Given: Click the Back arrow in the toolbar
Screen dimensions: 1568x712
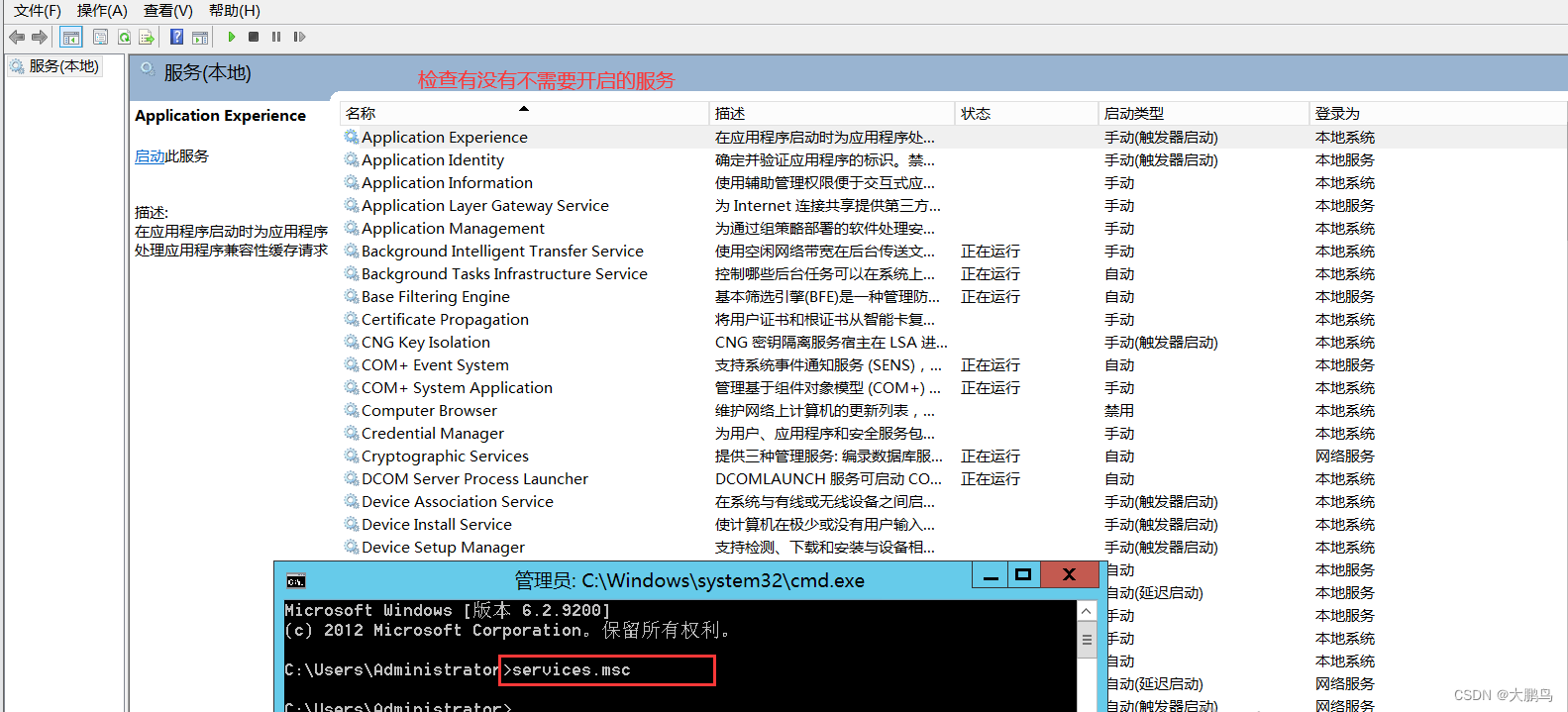Looking at the screenshot, I should [x=17, y=37].
